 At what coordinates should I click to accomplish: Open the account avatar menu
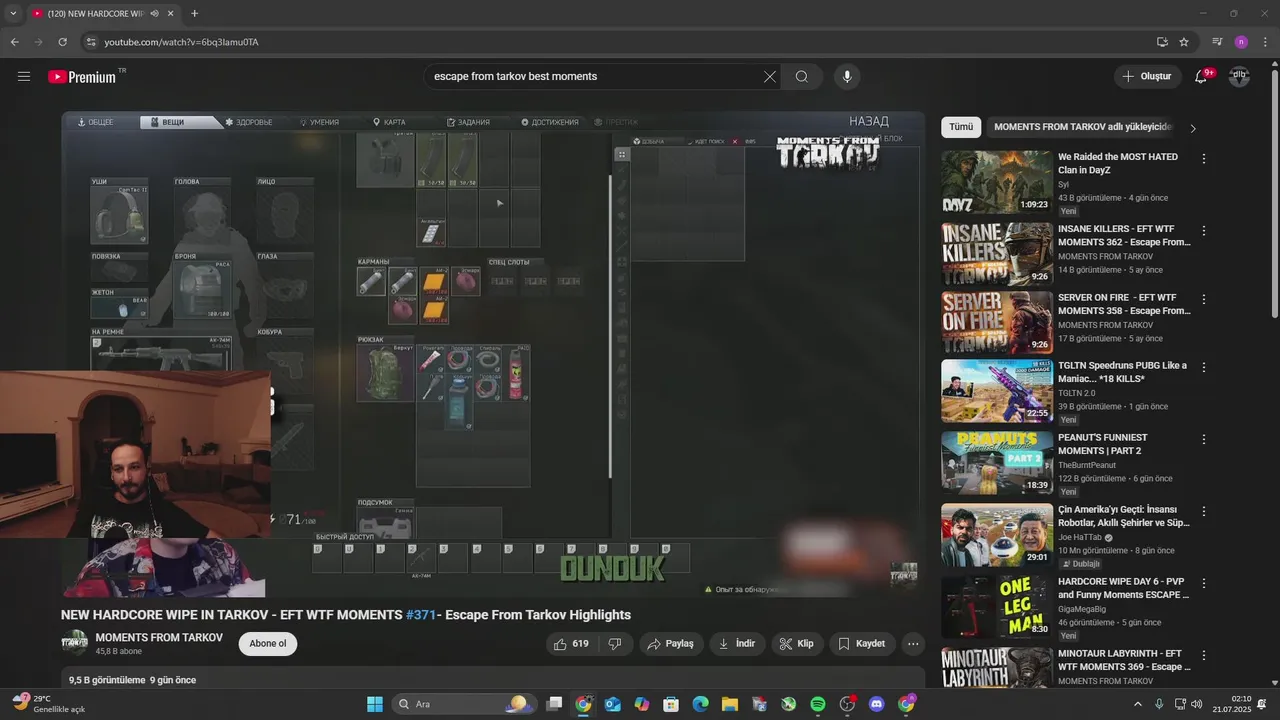click(x=1239, y=76)
